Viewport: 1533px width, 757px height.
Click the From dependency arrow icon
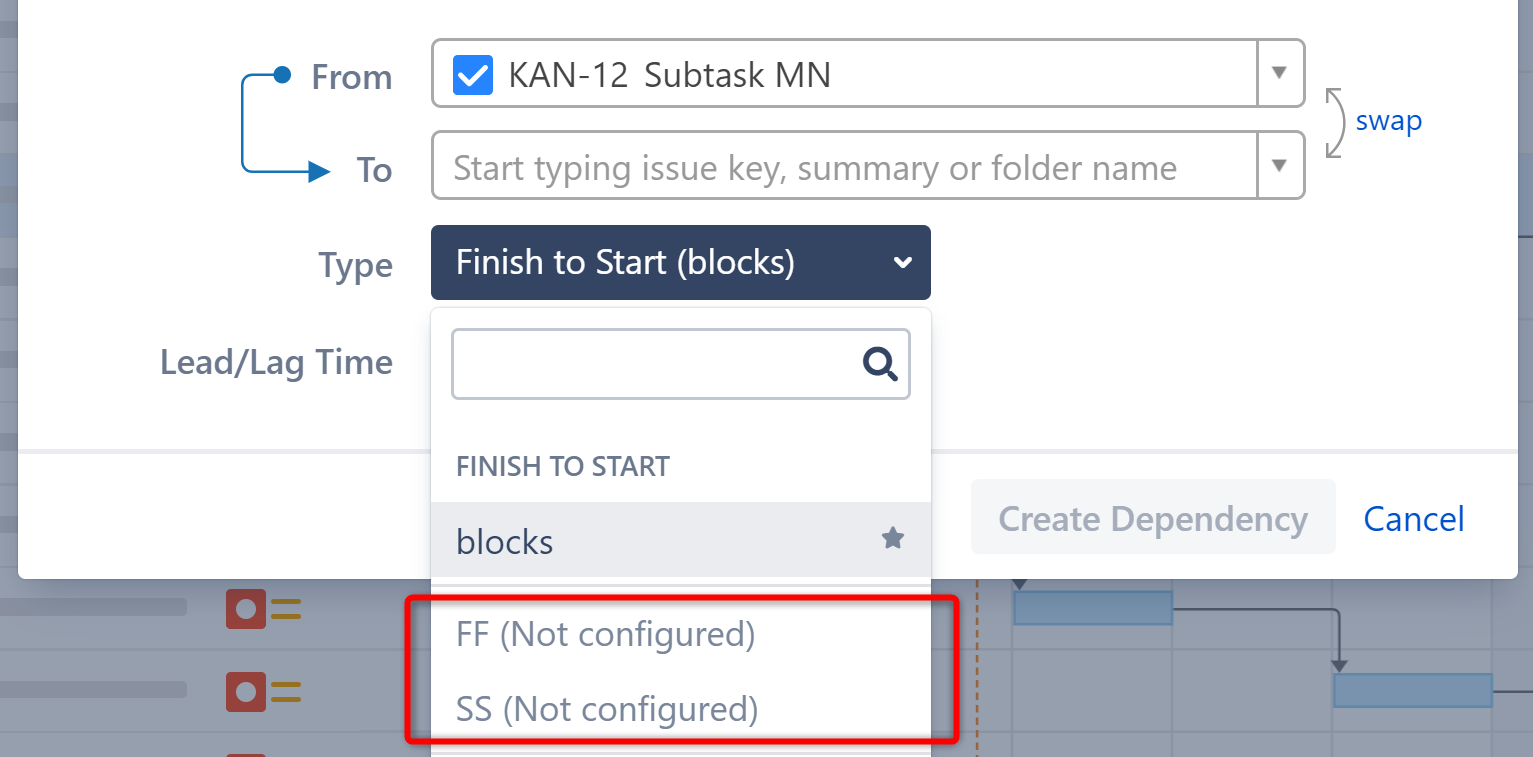click(x=281, y=74)
